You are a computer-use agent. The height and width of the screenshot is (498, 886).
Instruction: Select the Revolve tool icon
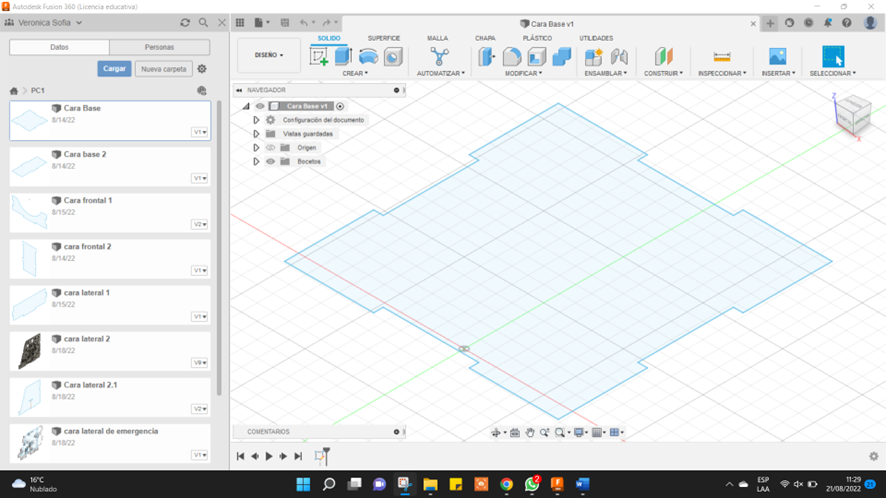coord(368,57)
